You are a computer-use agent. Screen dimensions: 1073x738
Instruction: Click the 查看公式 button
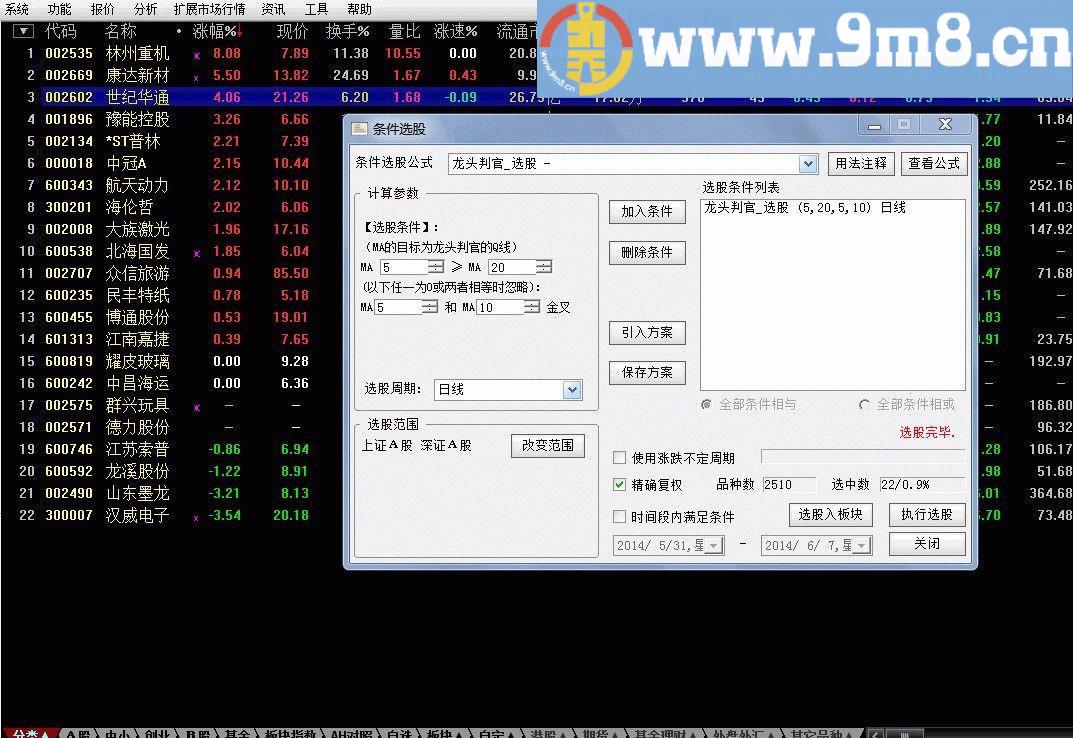934,164
